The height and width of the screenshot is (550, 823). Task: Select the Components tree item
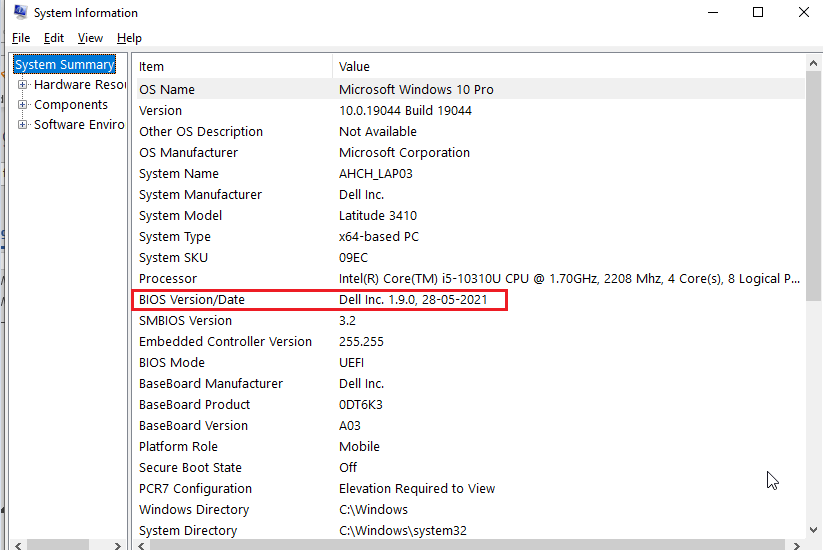pos(71,104)
